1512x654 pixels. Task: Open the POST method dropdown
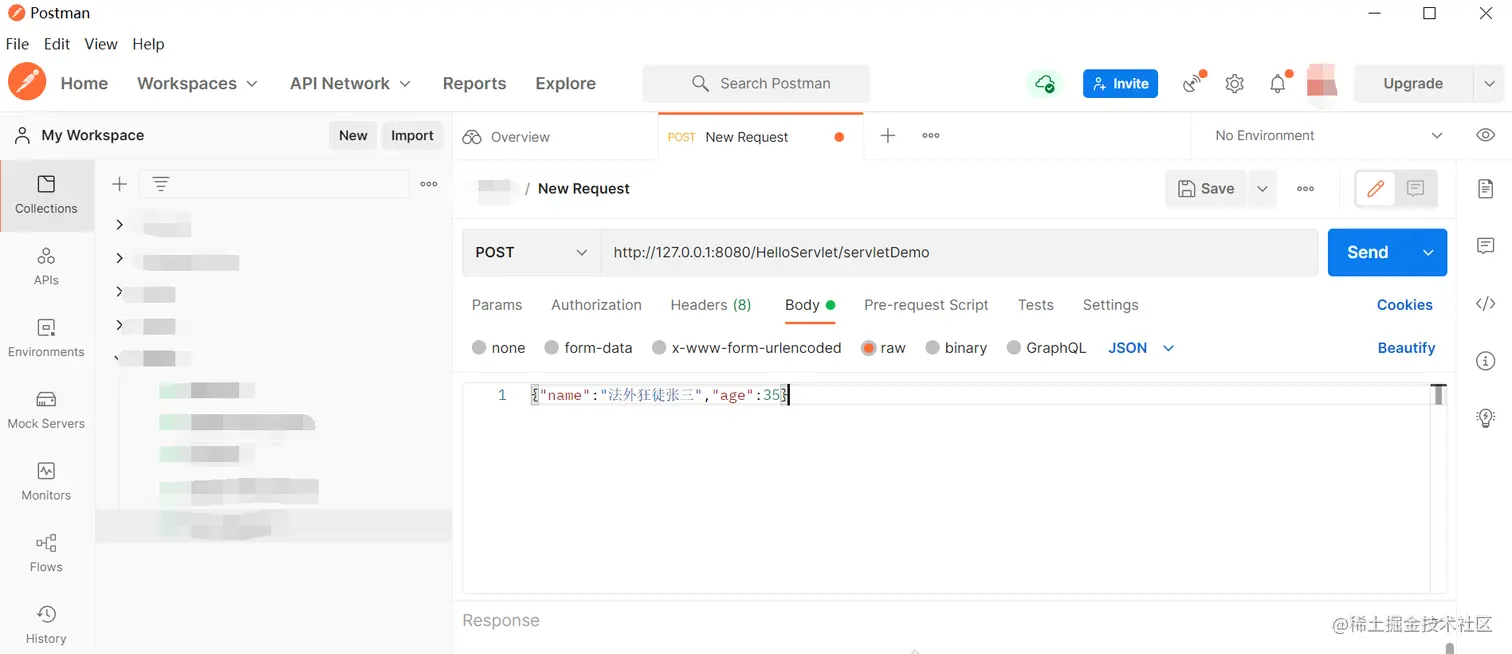tap(531, 252)
